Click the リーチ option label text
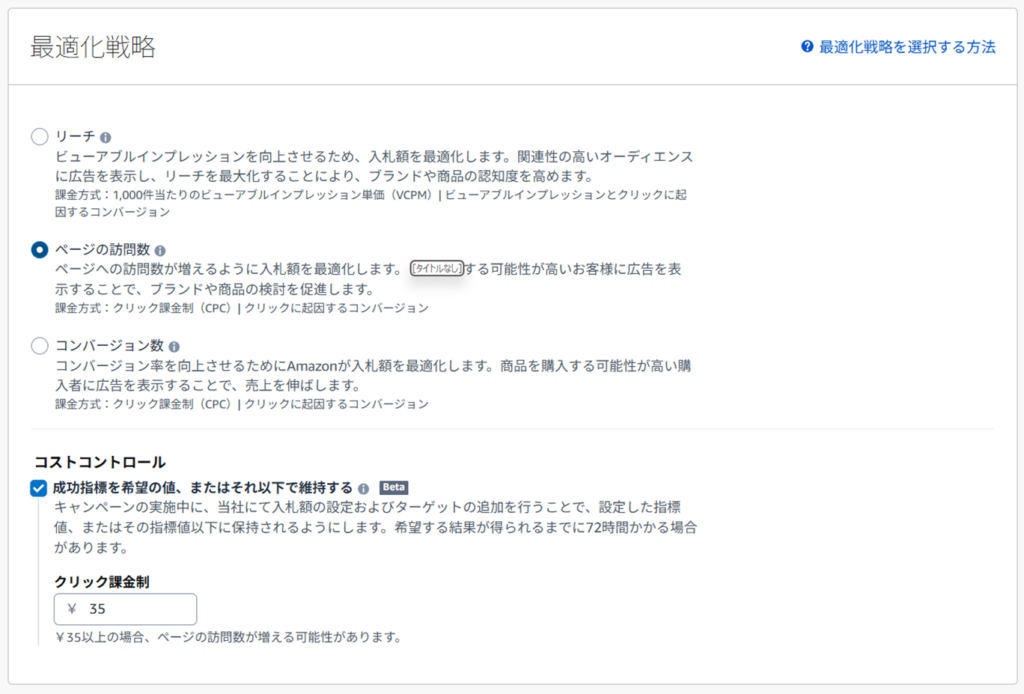Viewport: 1024px width, 694px height. [x=75, y=136]
